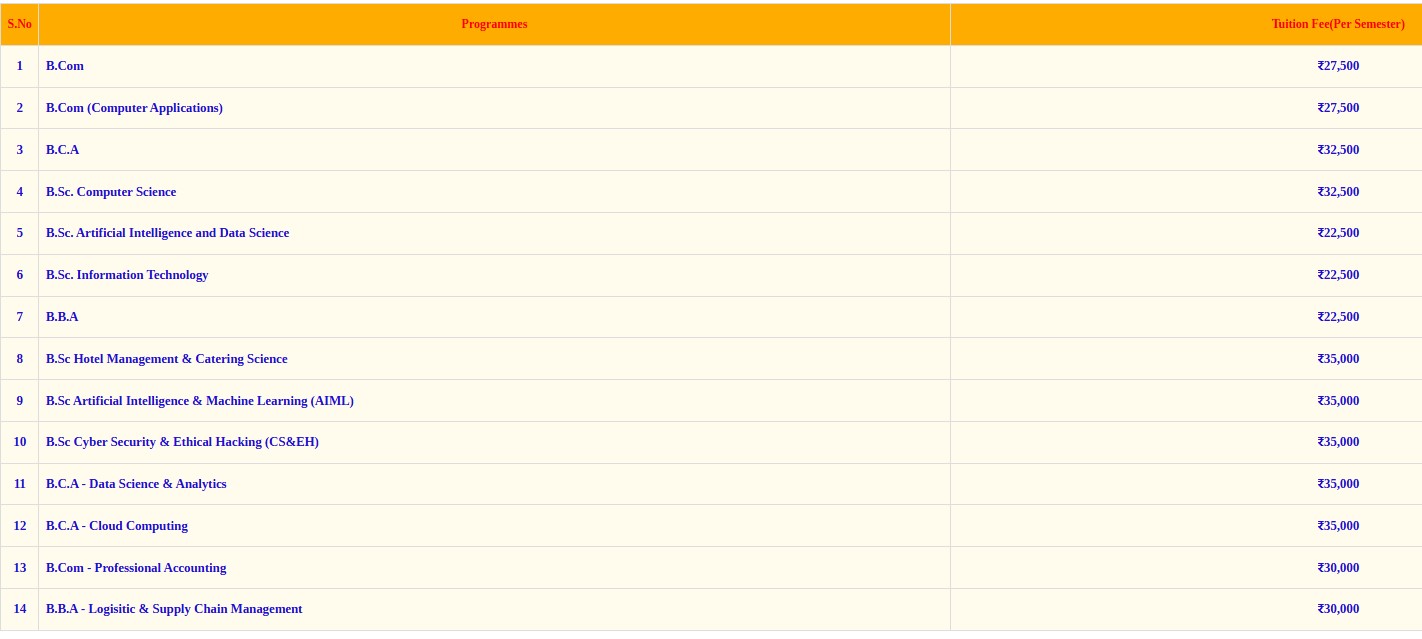The width and height of the screenshot is (1422, 639).
Task: Click the ₹27,500 fee for B.Com
Action: (x=1338, y=66)
